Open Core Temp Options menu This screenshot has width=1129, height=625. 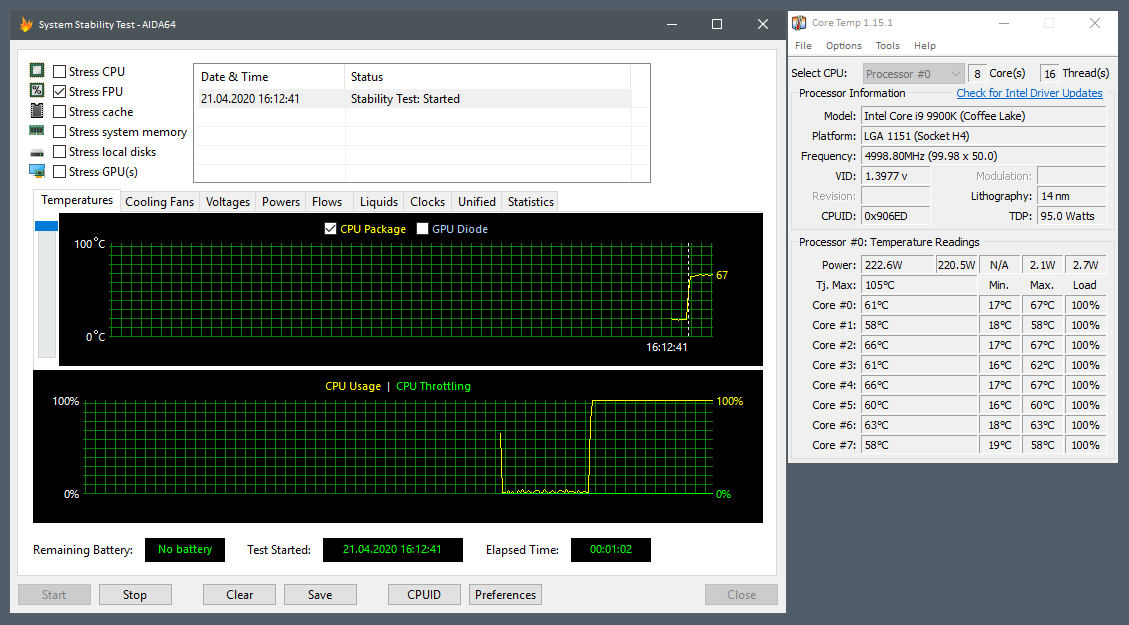pos(844,45)
